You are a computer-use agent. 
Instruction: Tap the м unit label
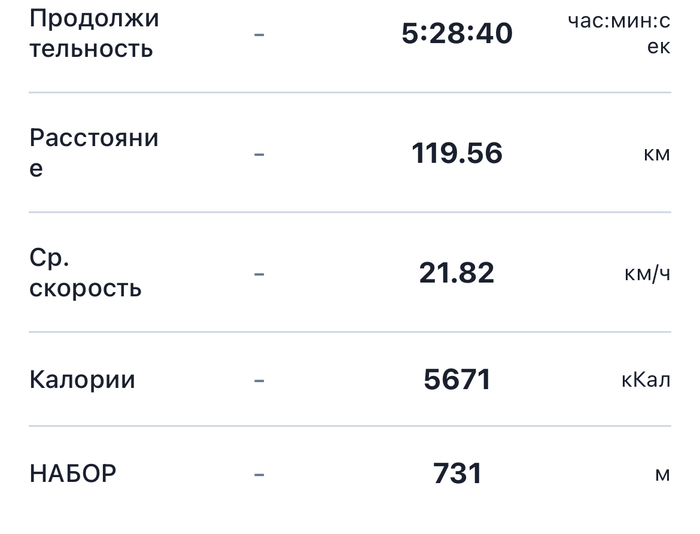point(662,474)
